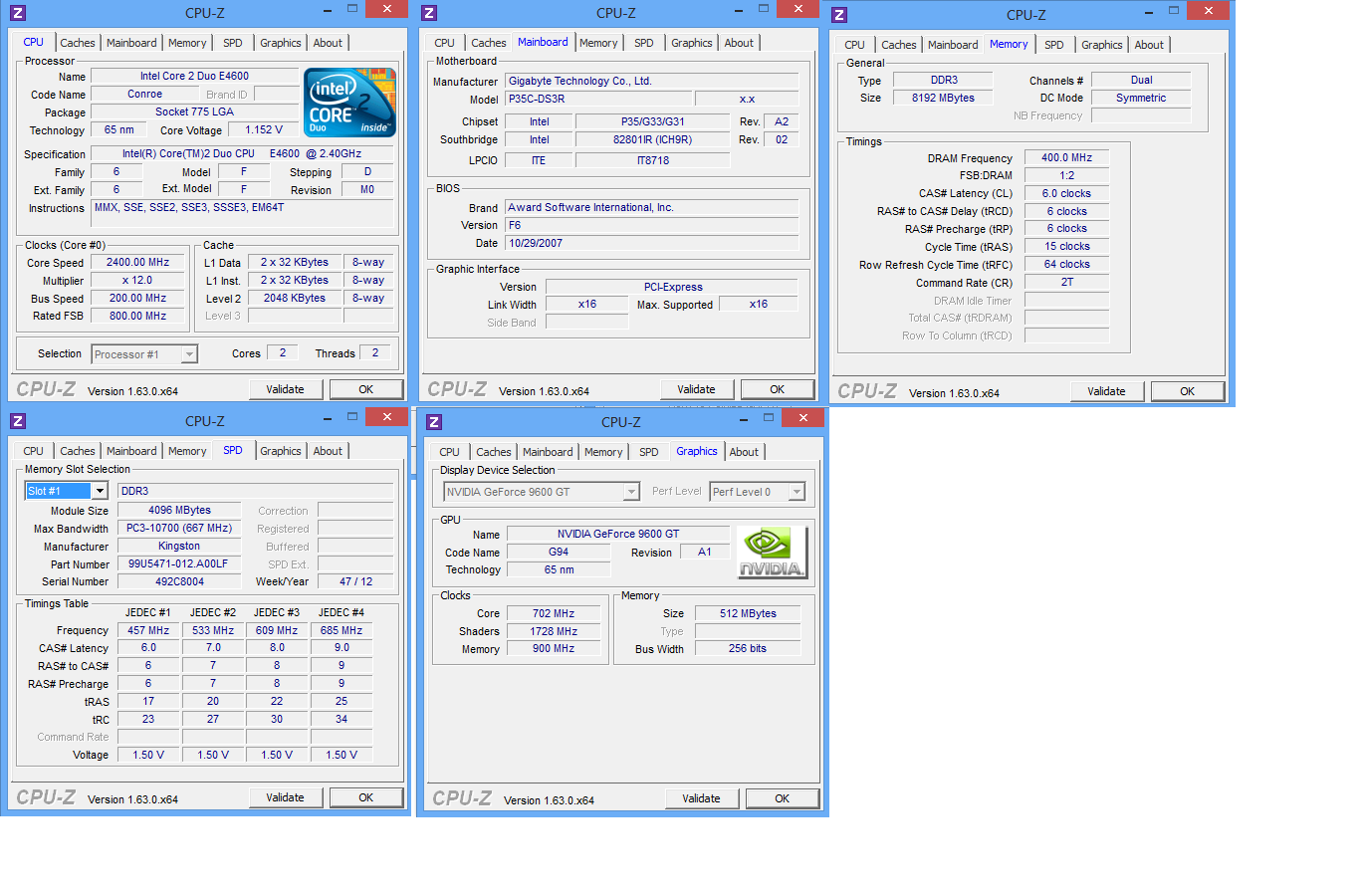Click the GPU code name value 'G94'
Image resolution: width=1367 pixels, height=896 pixels.
(559, 552)
